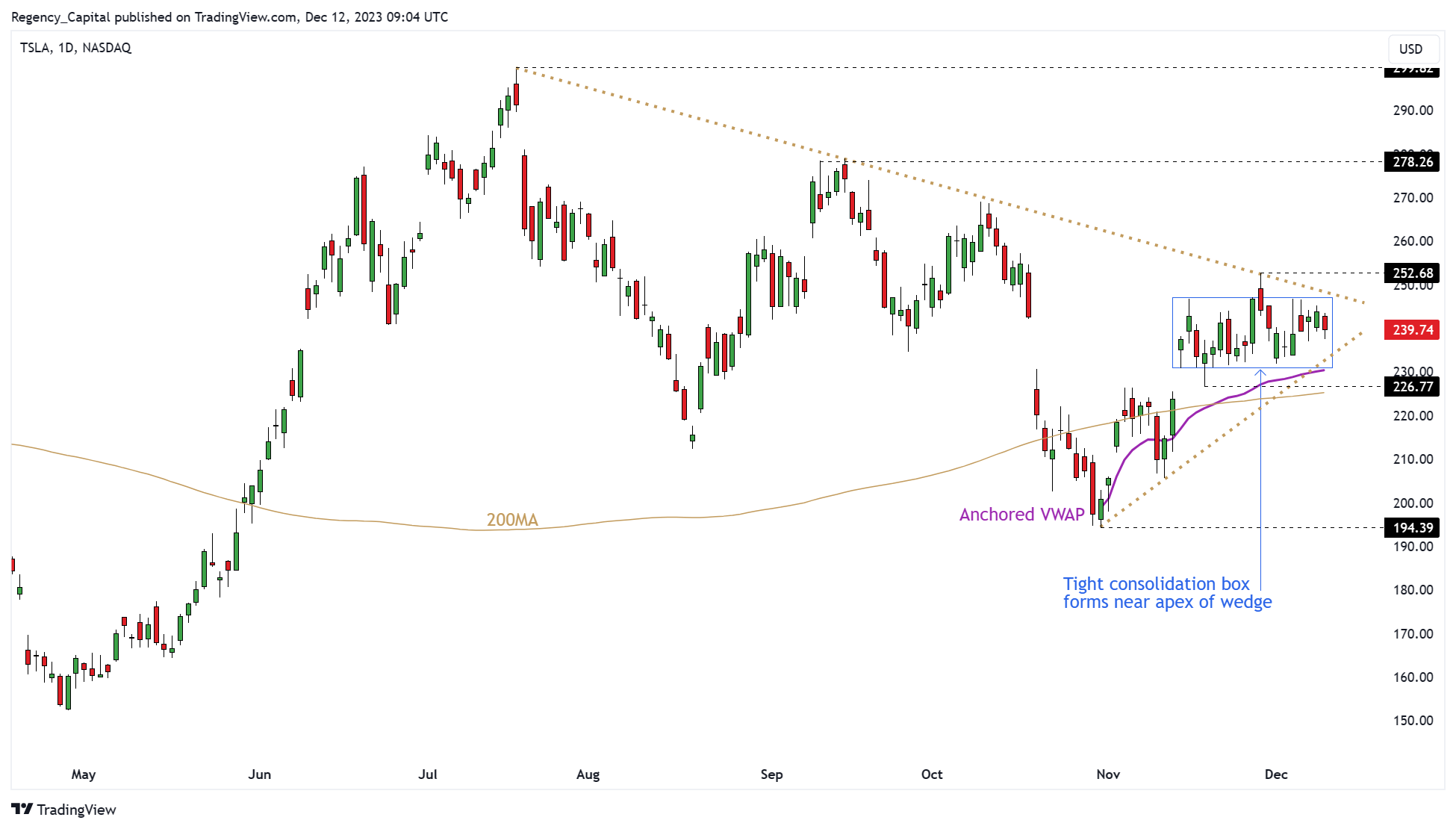1456x829 pixels.
Task: Click the 226.77 price label
Action: coord(1411,386)
